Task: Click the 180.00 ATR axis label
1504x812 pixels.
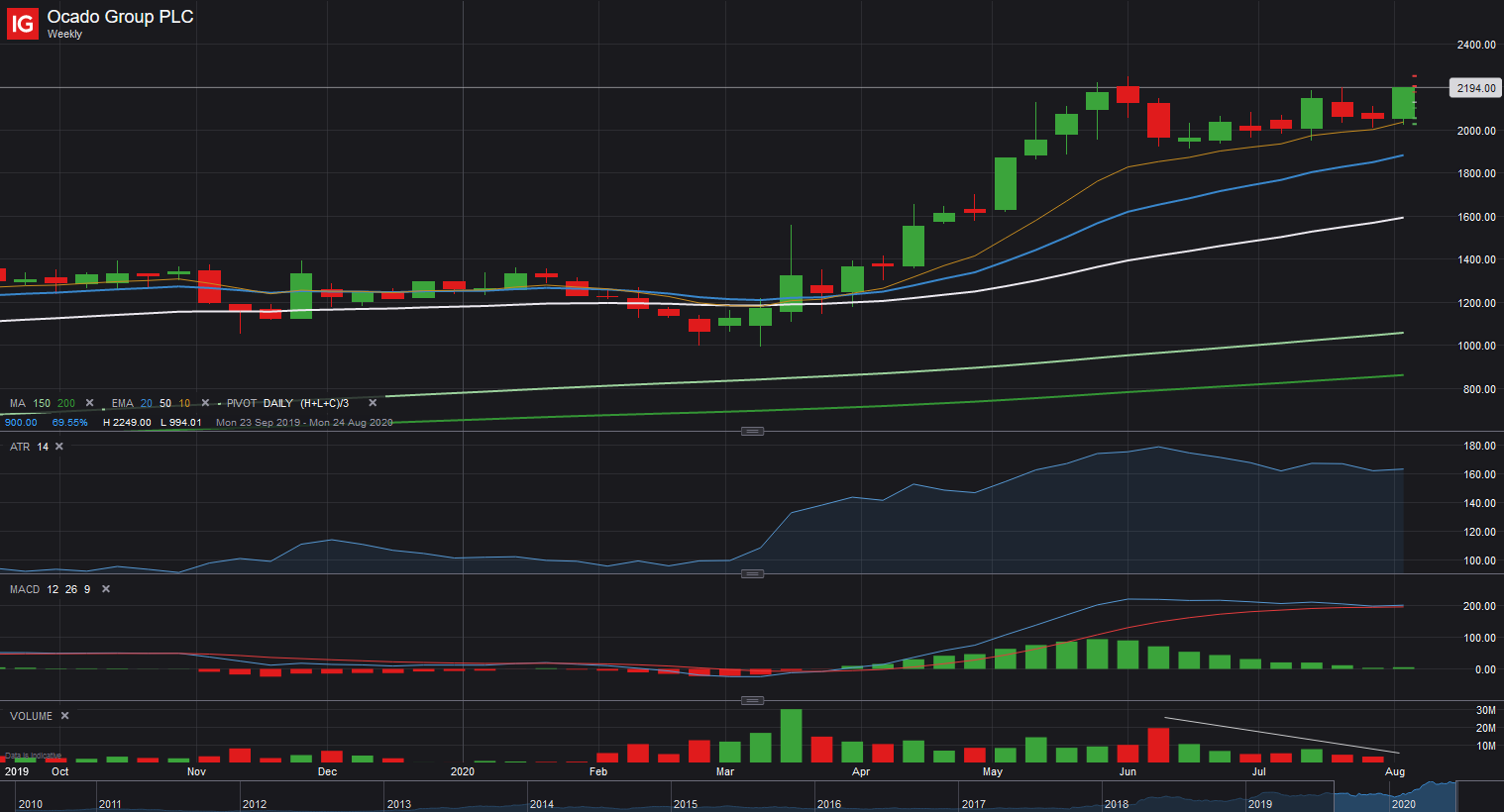Action: click(x=1479, y=446)
